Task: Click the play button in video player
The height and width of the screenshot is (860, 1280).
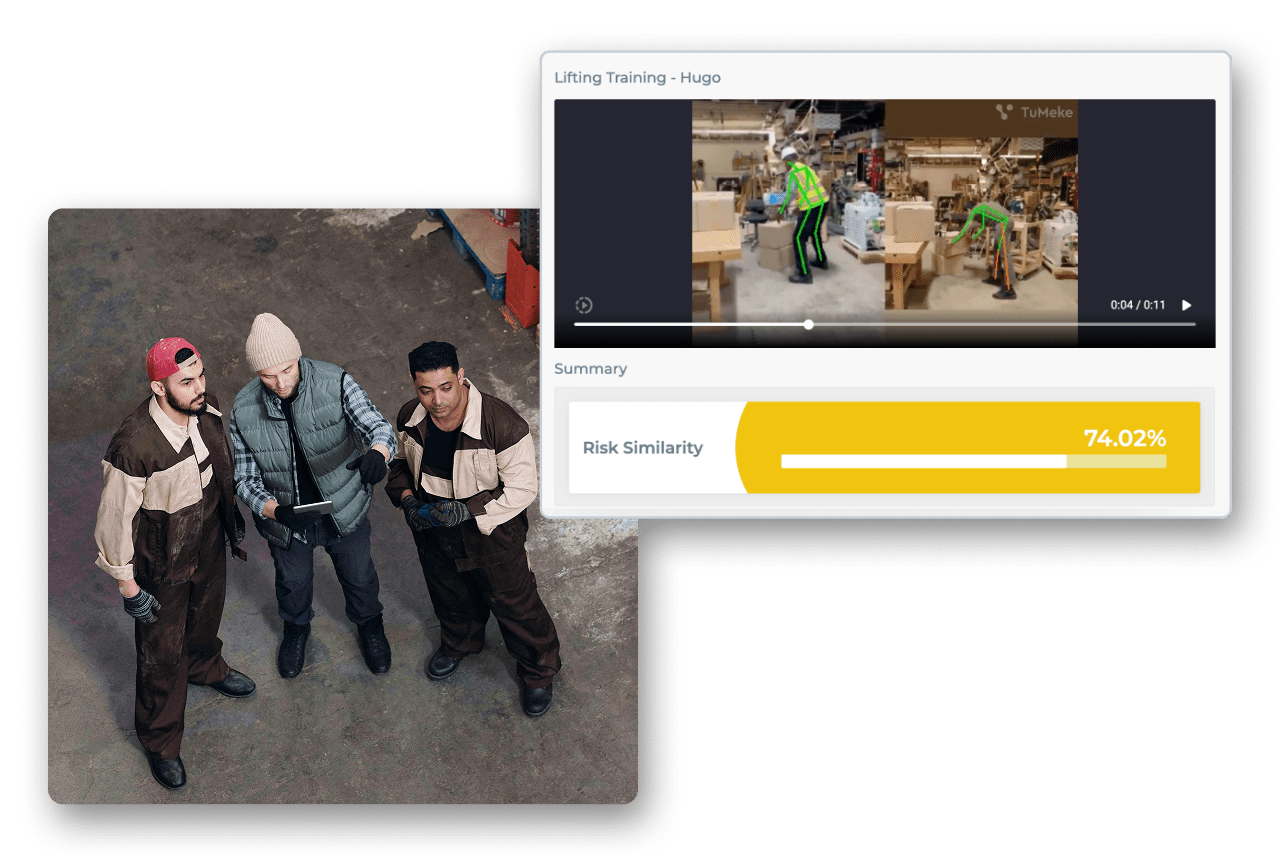Action: 1187,305
